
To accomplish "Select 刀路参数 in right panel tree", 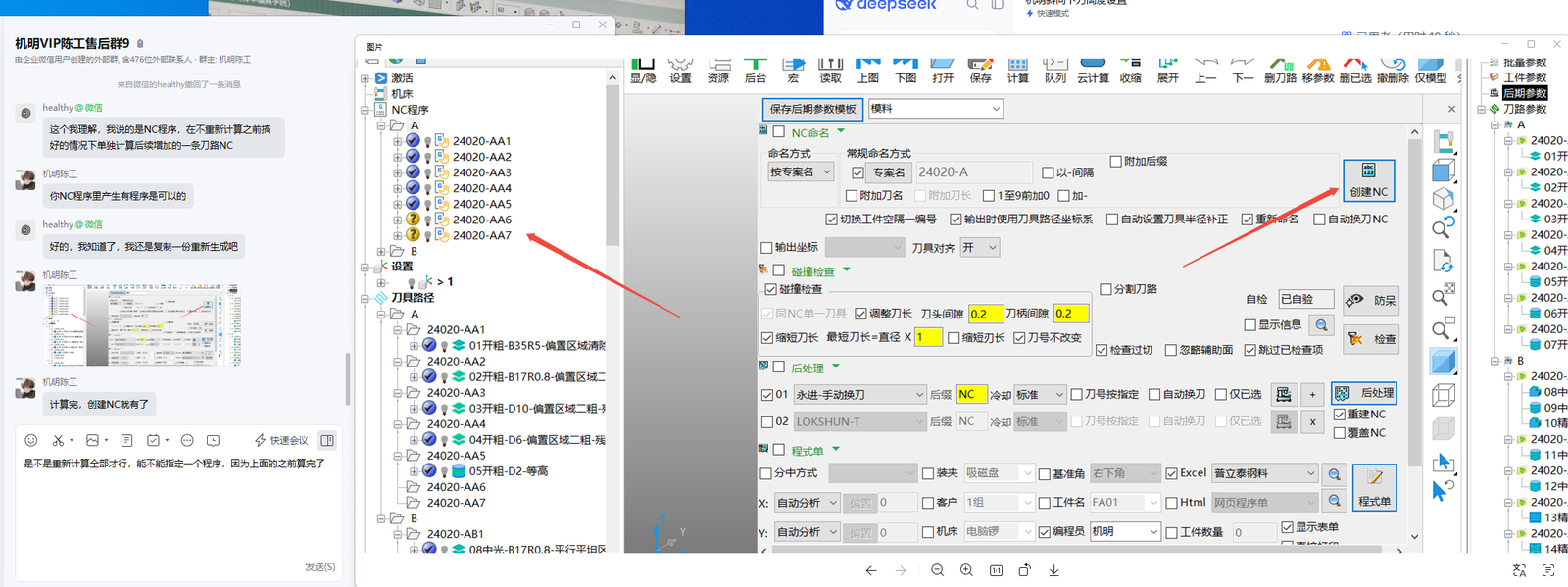I will click(x=1525, y=109).
